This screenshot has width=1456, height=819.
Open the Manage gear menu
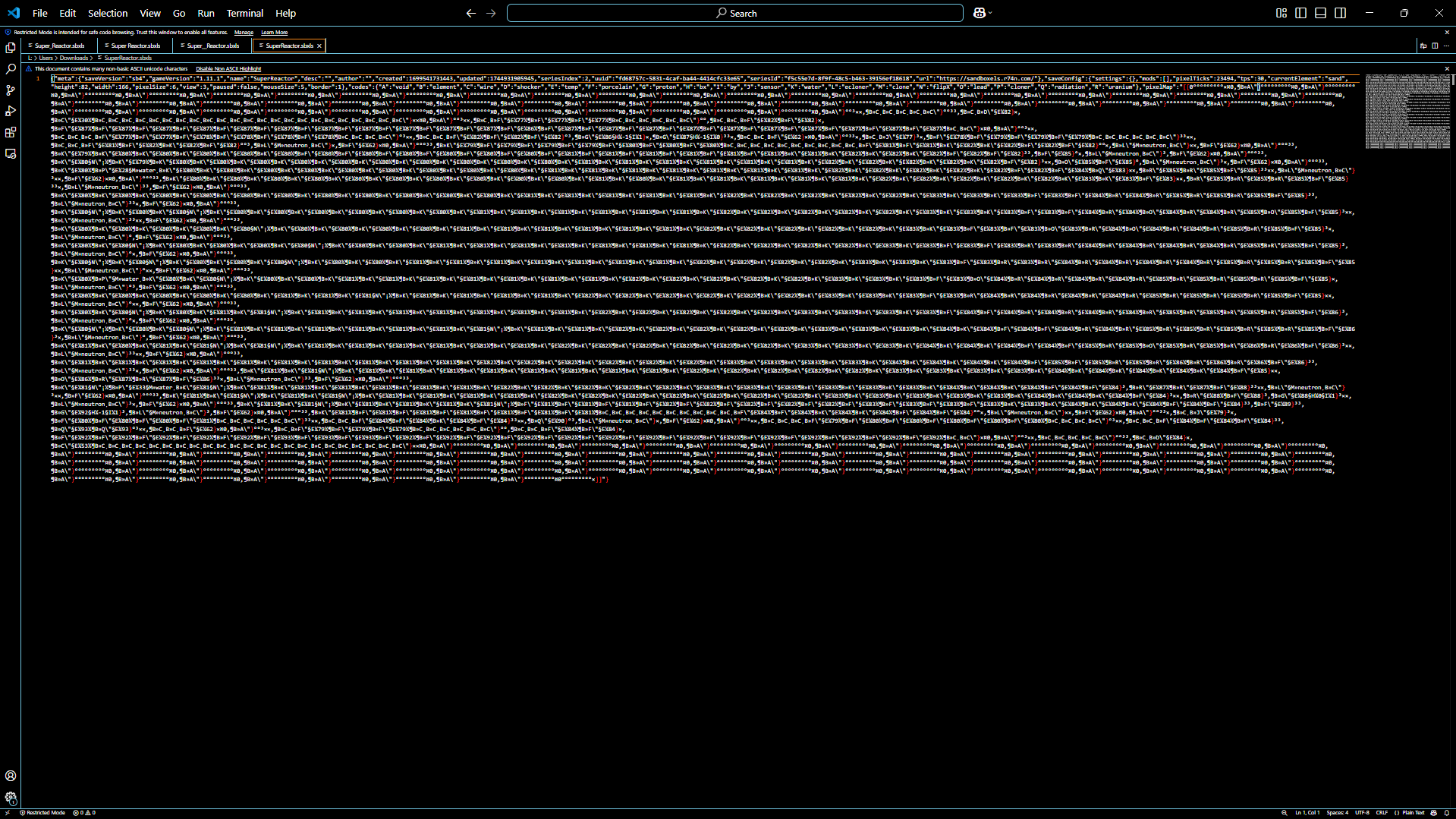click(x=11, y=797)
